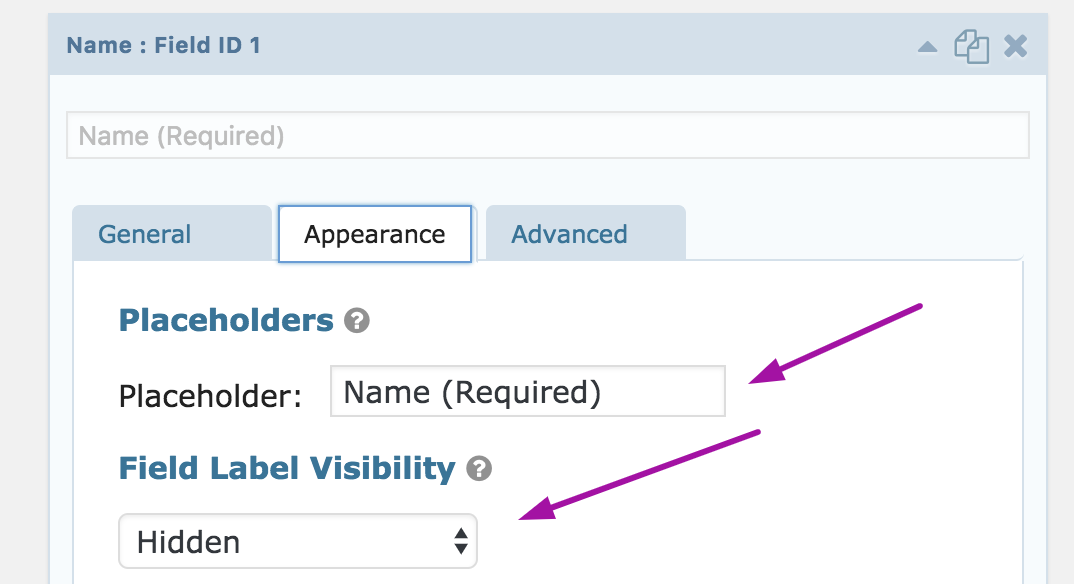This screenshot has height=584, width=1074.
Task: Click the 'Hidden' text in the select box
Action: [188, 542]
